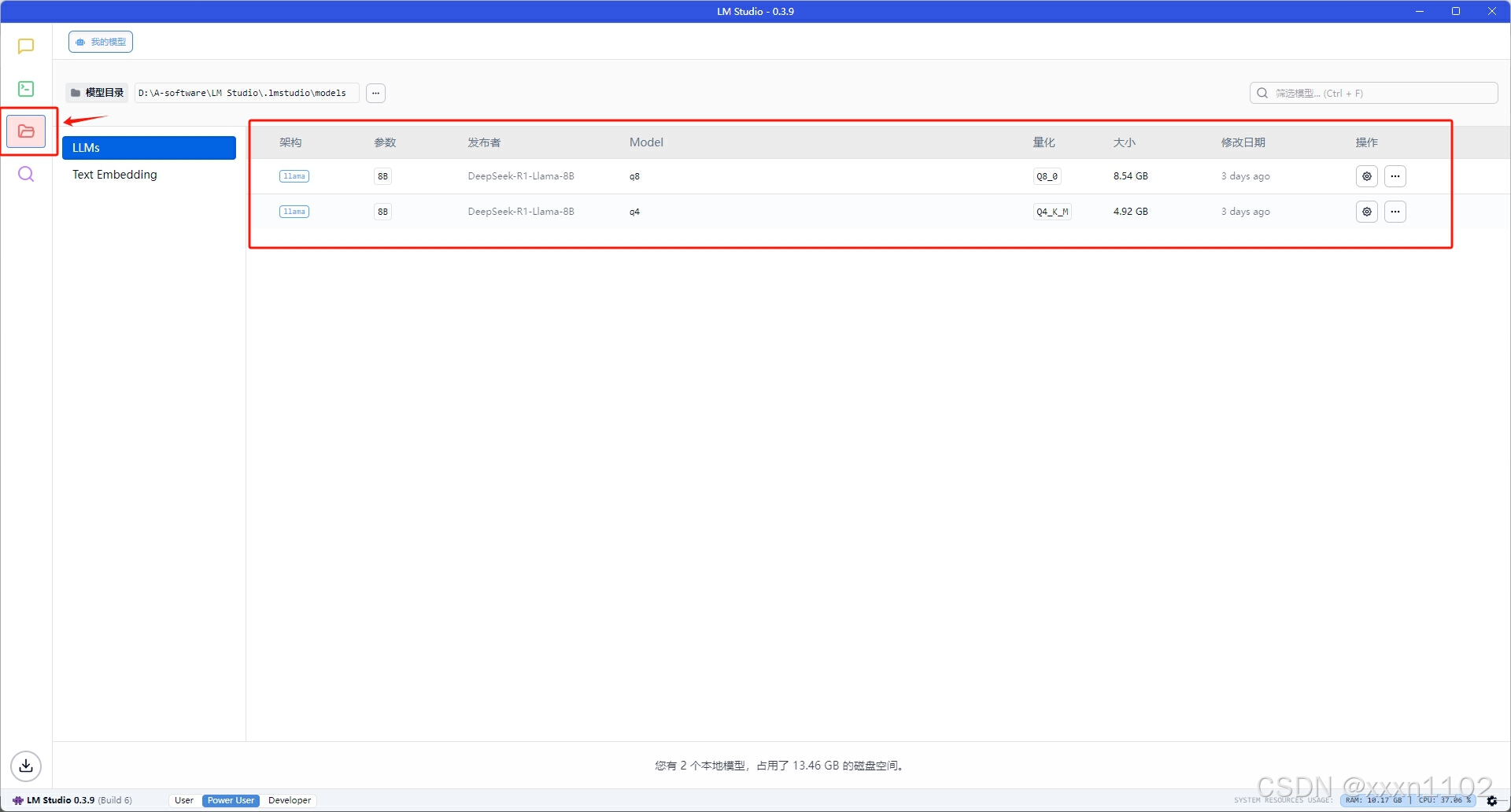Focus the model filter search field
Screen dimensions: 1511x812
click(1373, 93)
